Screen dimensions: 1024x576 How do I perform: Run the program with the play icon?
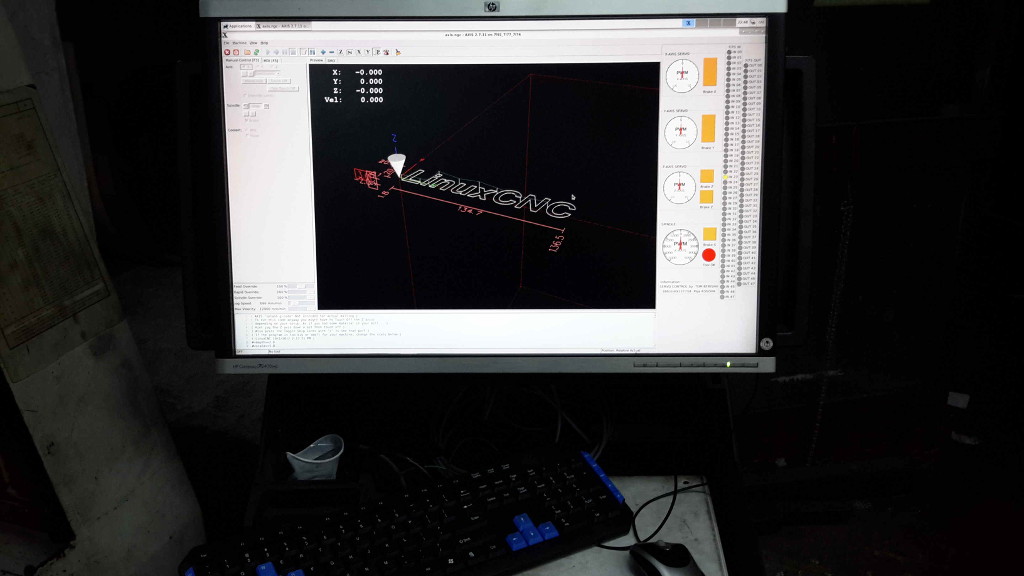268,52
